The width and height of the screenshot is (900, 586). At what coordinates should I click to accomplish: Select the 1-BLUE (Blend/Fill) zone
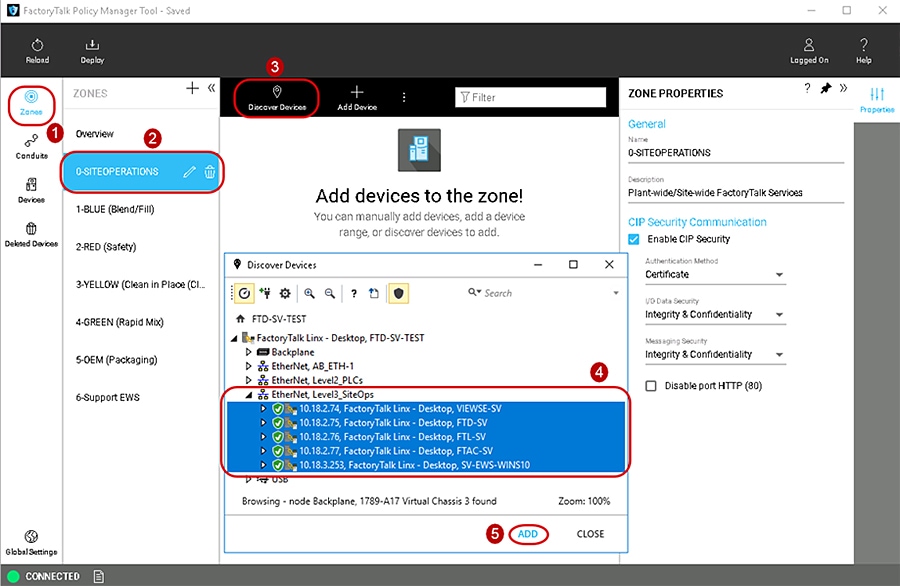(115, 209)
